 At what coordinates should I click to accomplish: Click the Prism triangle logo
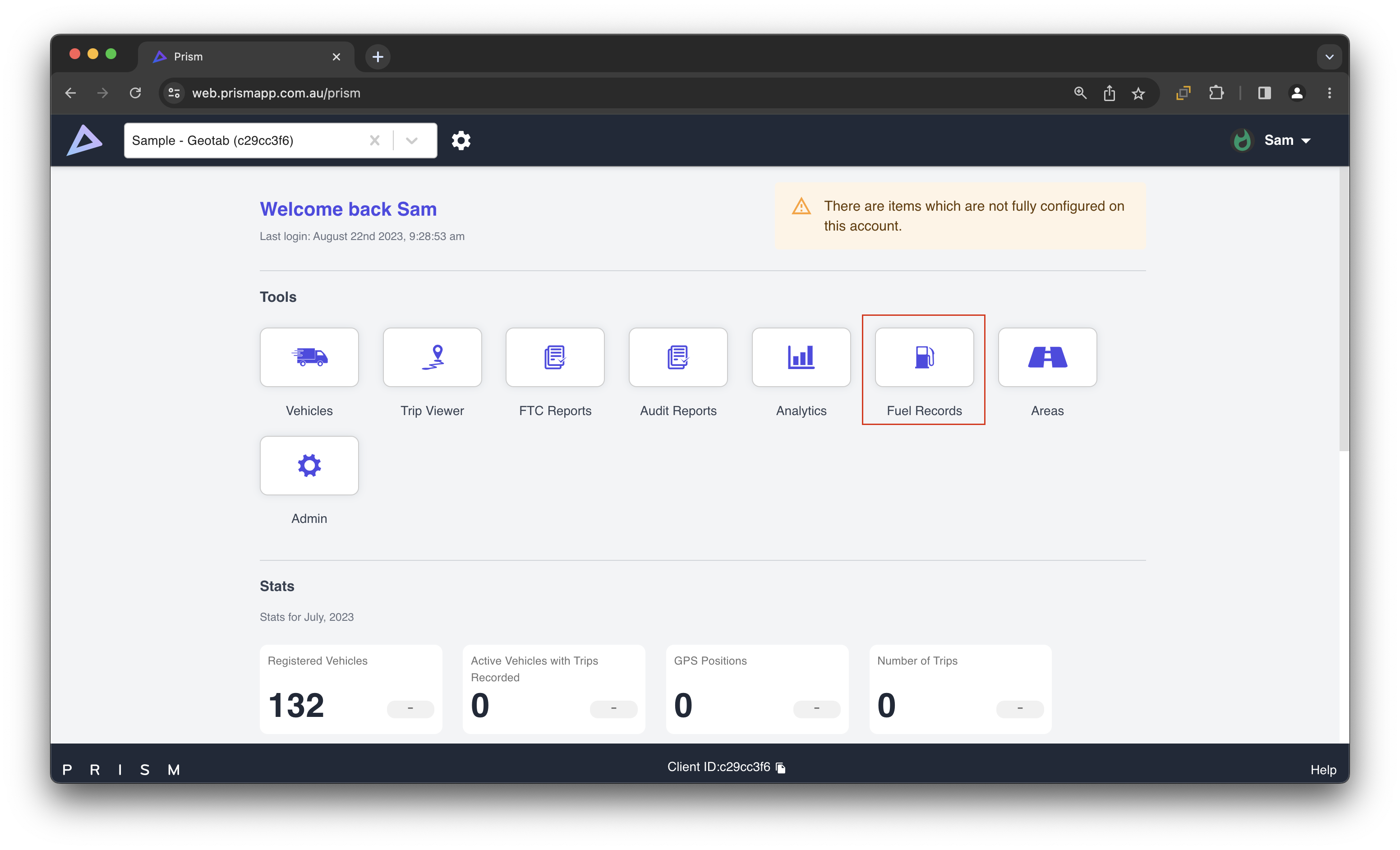(x=85, y=140)
